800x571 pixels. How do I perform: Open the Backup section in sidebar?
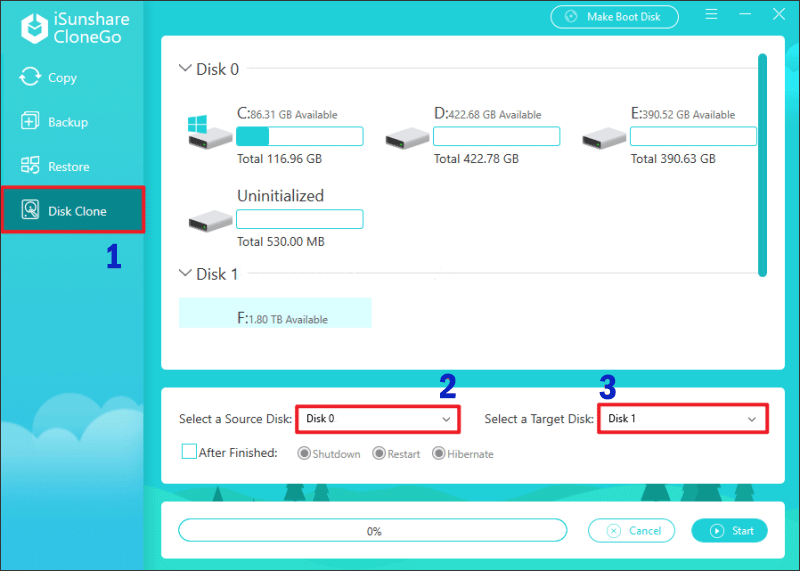[54, 122]
